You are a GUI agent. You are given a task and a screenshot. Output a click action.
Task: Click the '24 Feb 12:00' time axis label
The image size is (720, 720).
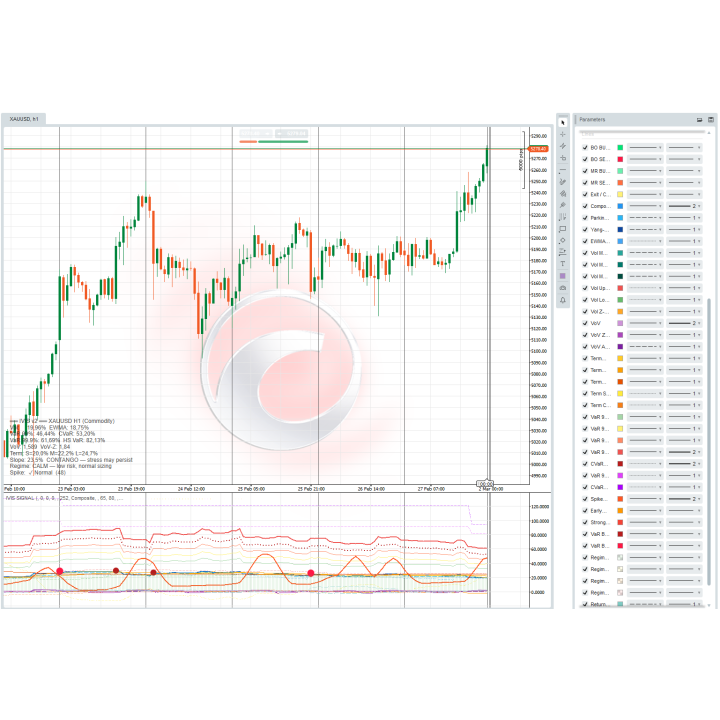pos(191,489)
